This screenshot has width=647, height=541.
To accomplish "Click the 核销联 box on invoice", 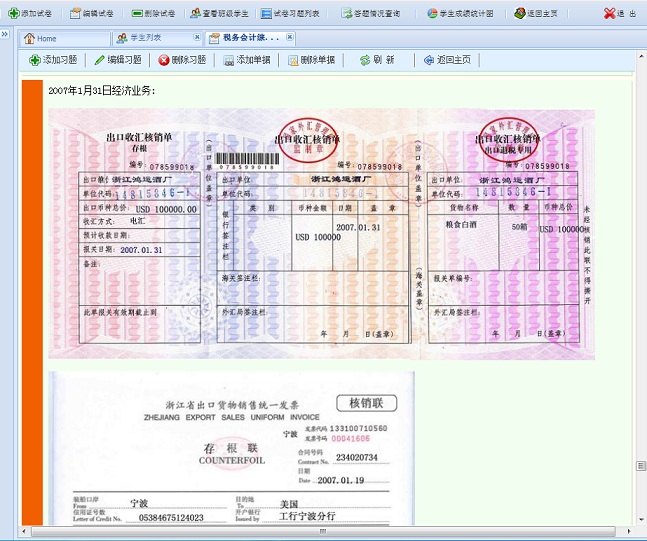I will [366, 403].
